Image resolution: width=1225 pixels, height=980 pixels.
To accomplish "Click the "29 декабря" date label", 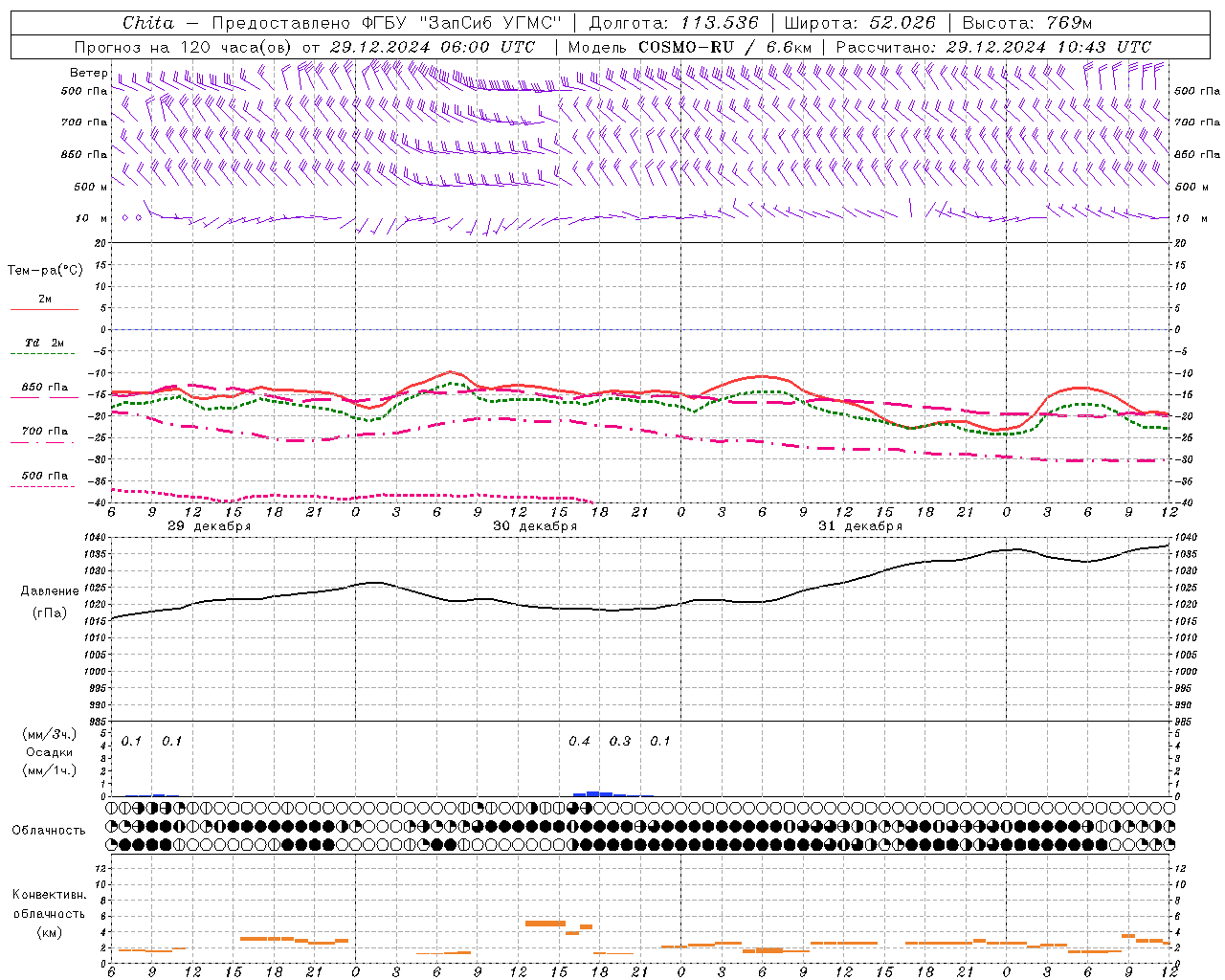I will tap(210, 526).
